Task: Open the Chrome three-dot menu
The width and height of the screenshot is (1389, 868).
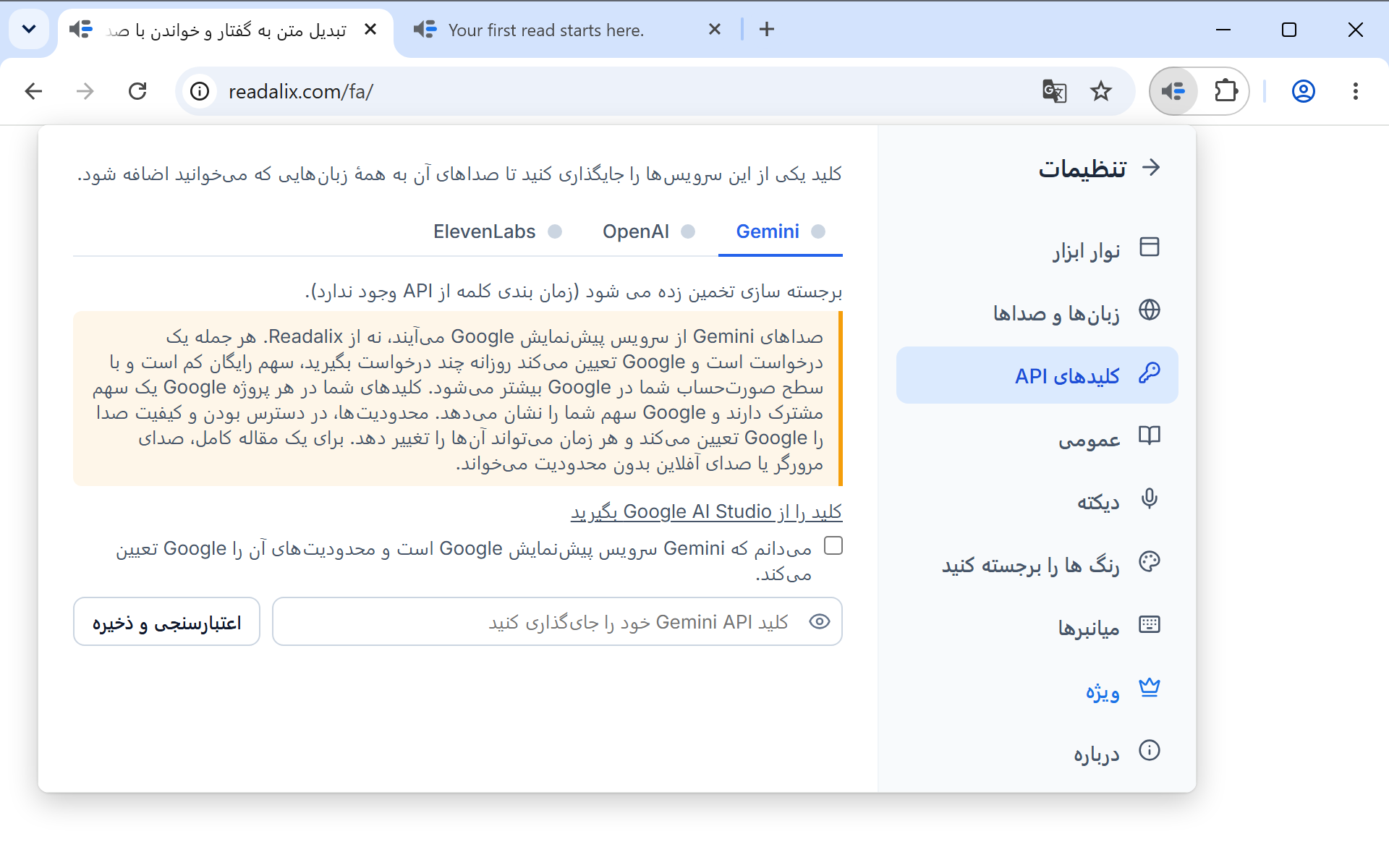Action: (1356, 91)
